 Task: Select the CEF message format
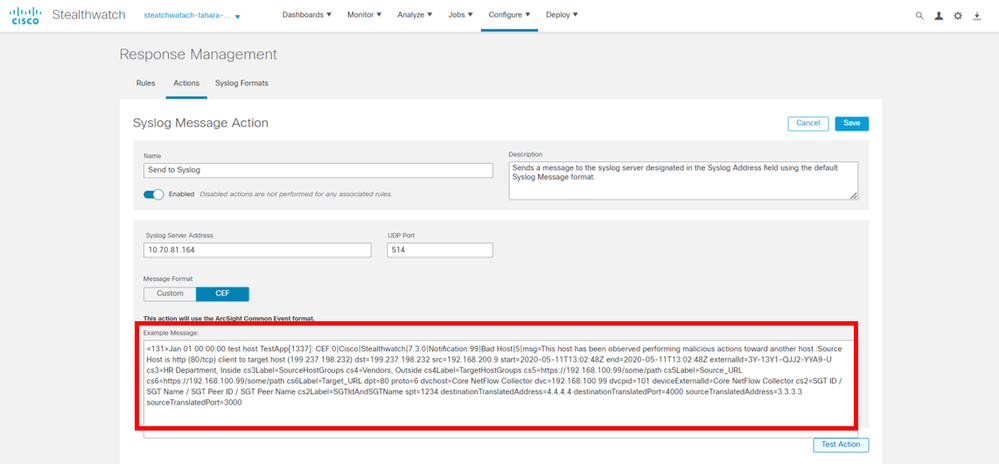point(222,294)
